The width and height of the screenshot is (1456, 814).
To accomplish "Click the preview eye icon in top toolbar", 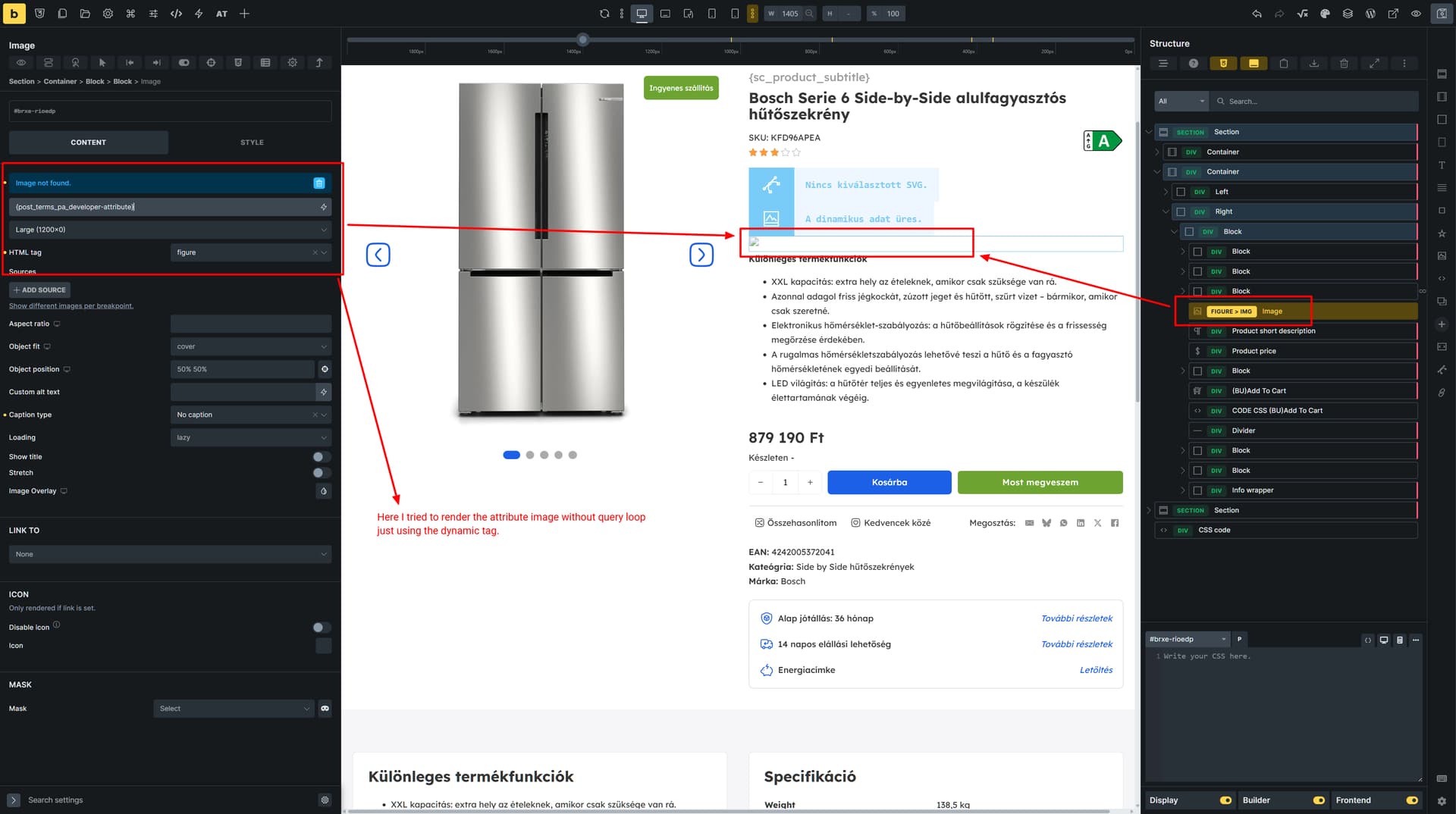I will tap(1416, 14).
